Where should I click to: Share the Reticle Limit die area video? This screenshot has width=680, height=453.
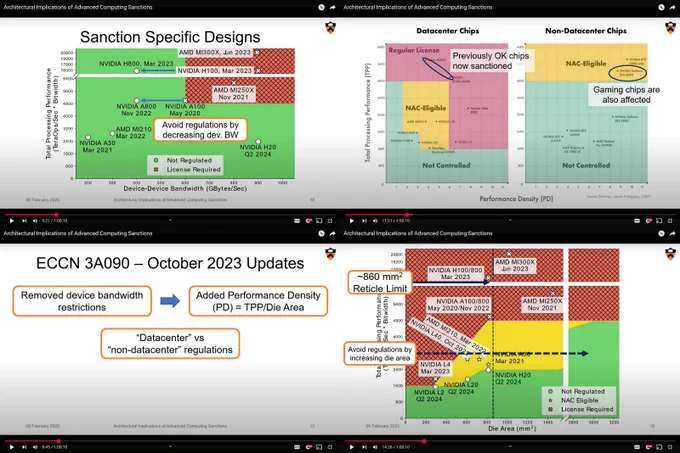click(x=673, y=233)
